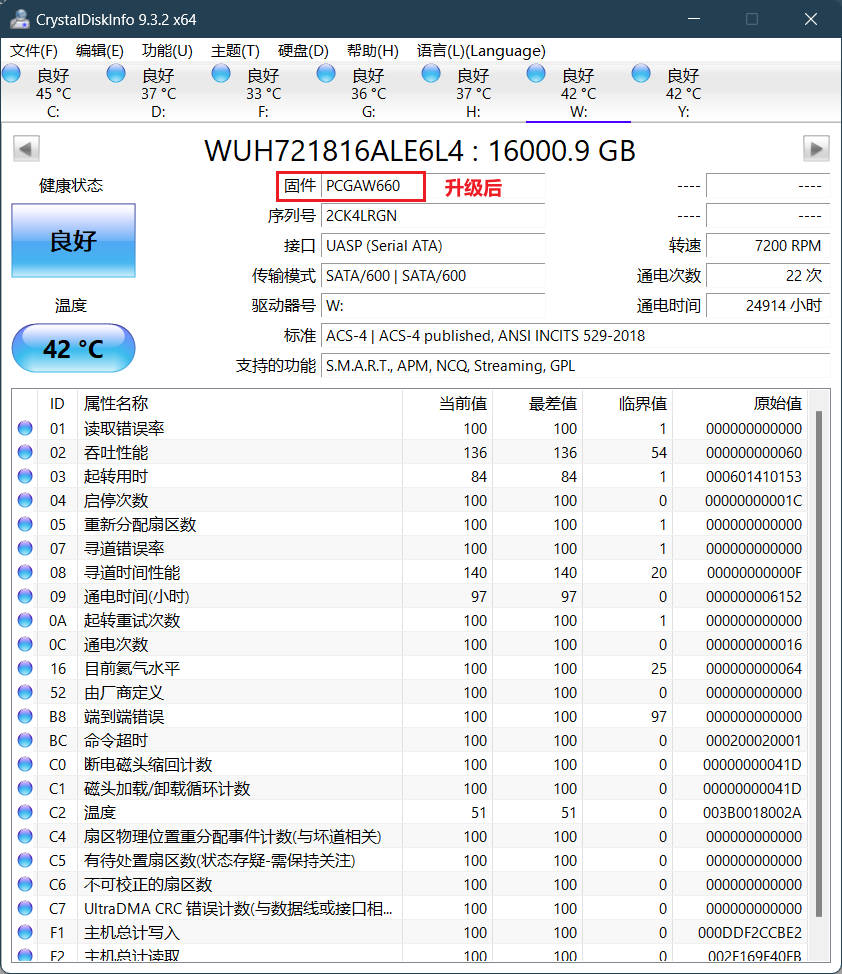Select the UltraDMA CRC 错误计数 row name
This screenshot has width=842, height=974.
click(238, 909)
